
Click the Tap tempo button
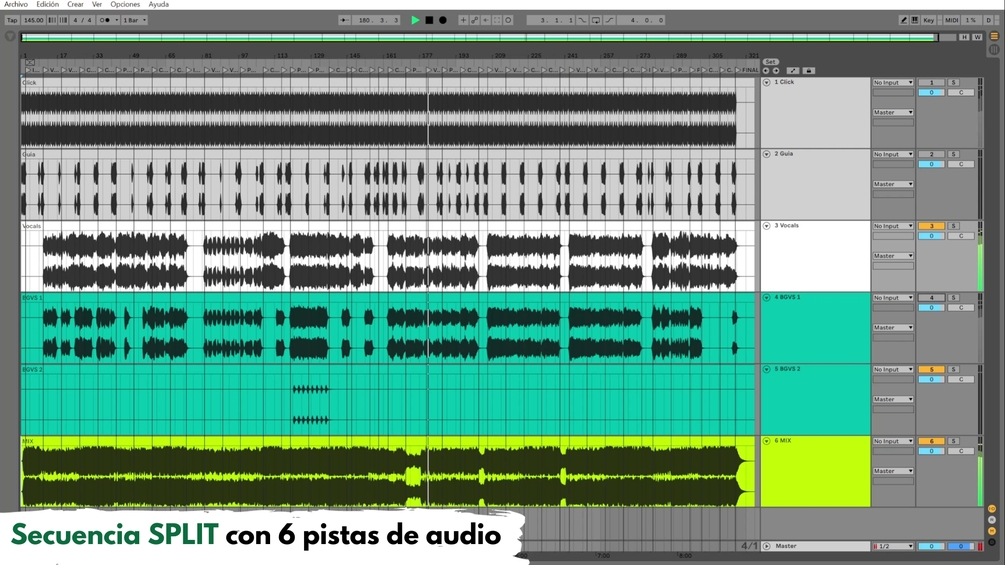pos(12,20)
